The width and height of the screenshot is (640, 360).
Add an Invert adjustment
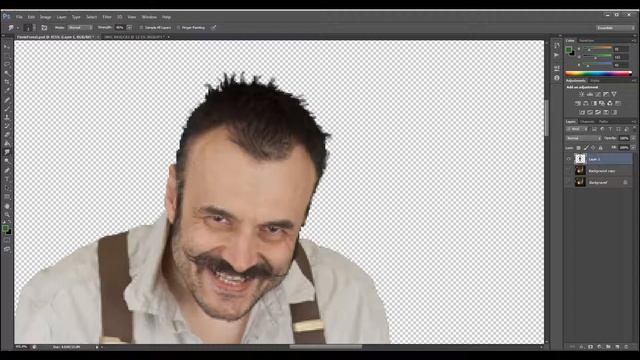(582, 112)
